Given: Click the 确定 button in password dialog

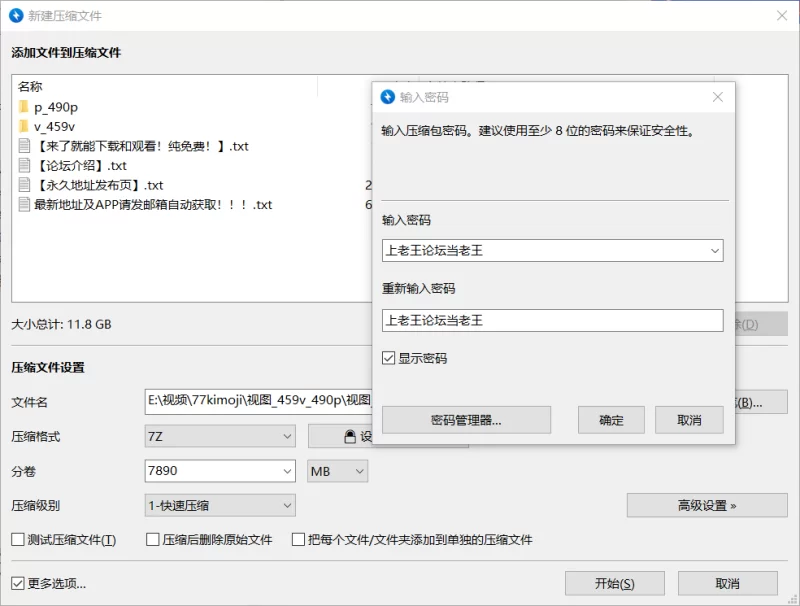Looking at the screenshot, I should click(611, 420).
